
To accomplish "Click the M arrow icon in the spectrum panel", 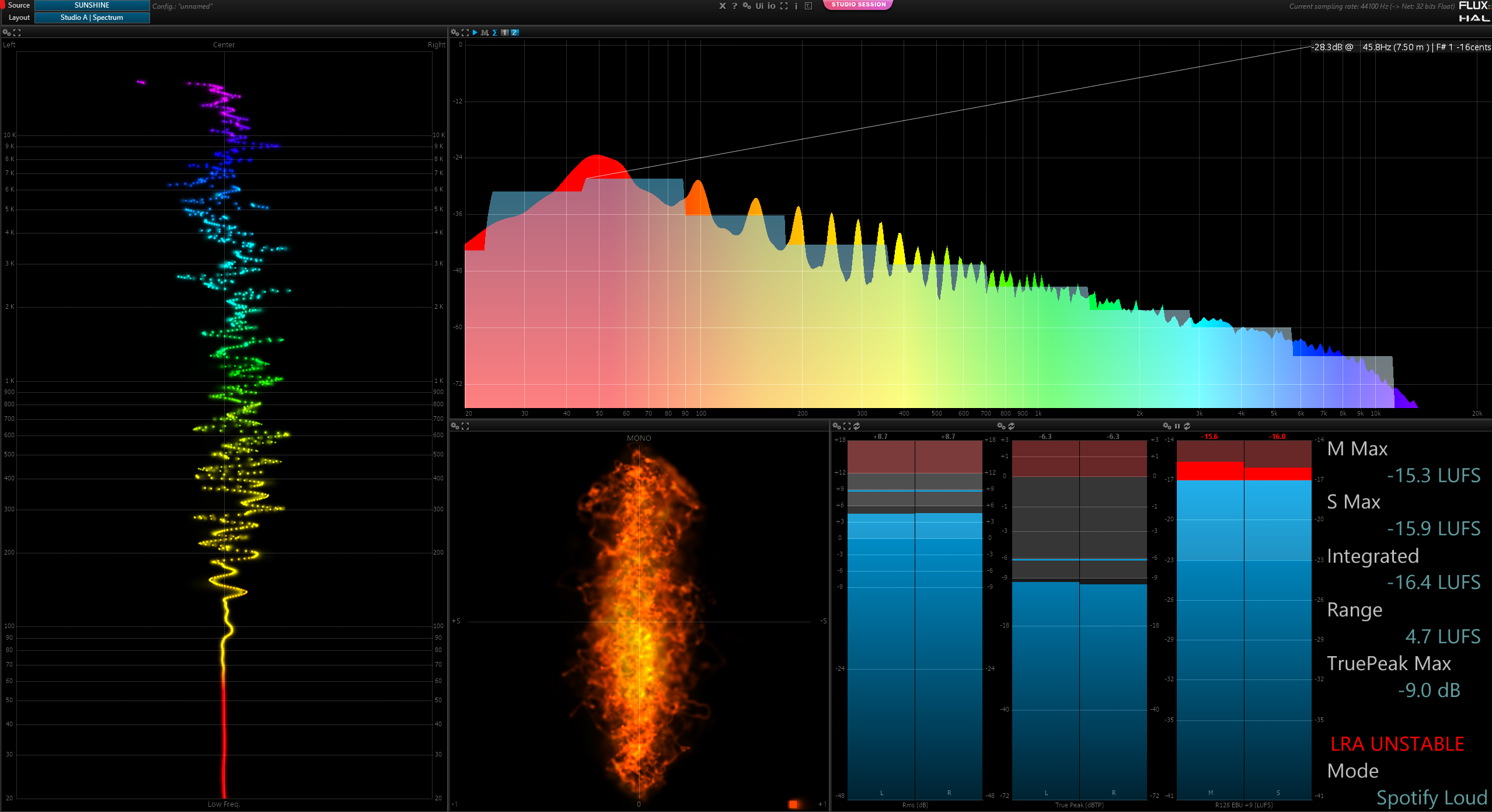I will (484, 33).
